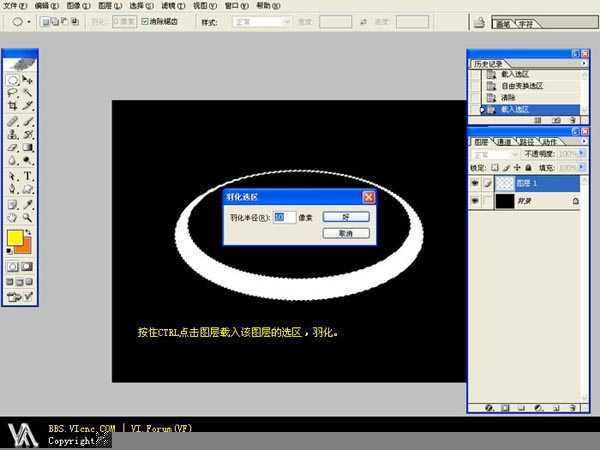
Task: Close the 羽化选区 feather dialog
Action: [368, 197]
